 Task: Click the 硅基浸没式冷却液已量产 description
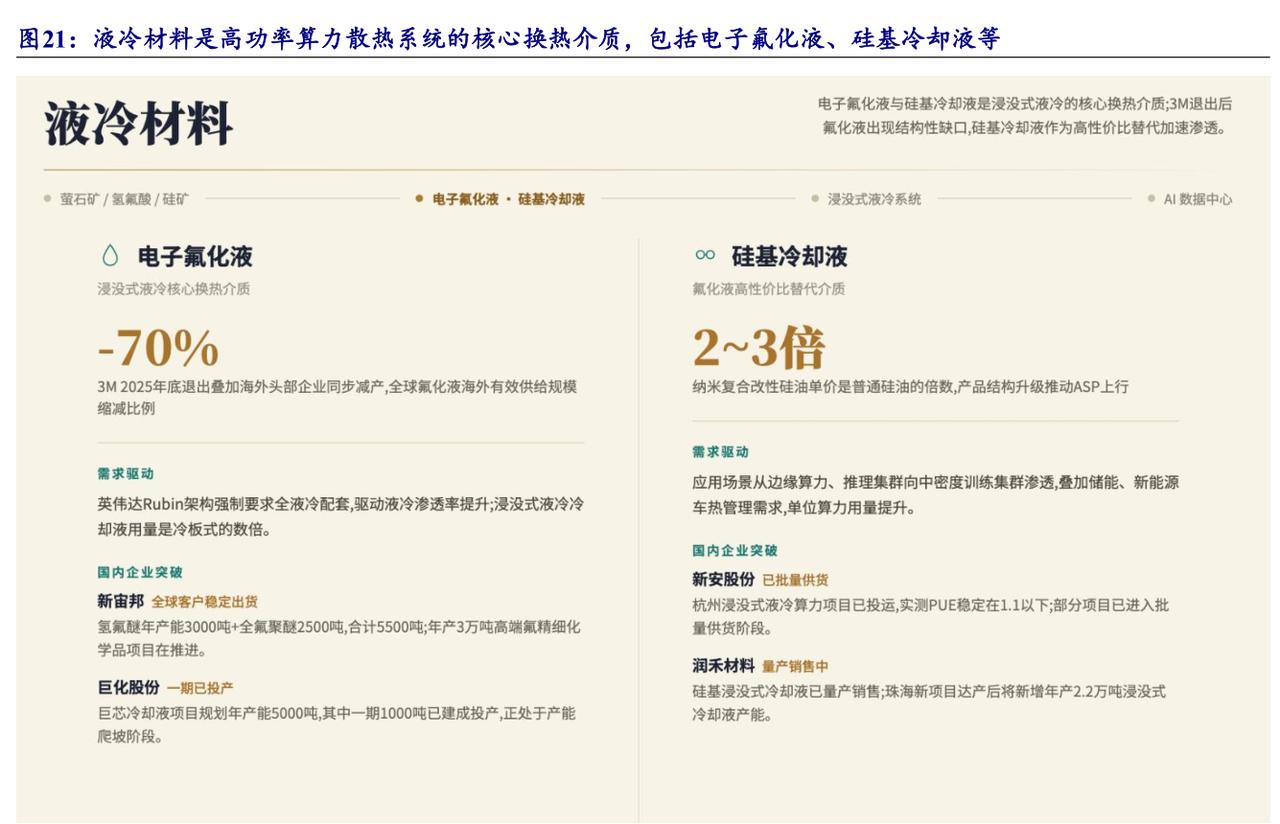pos(929,702)
